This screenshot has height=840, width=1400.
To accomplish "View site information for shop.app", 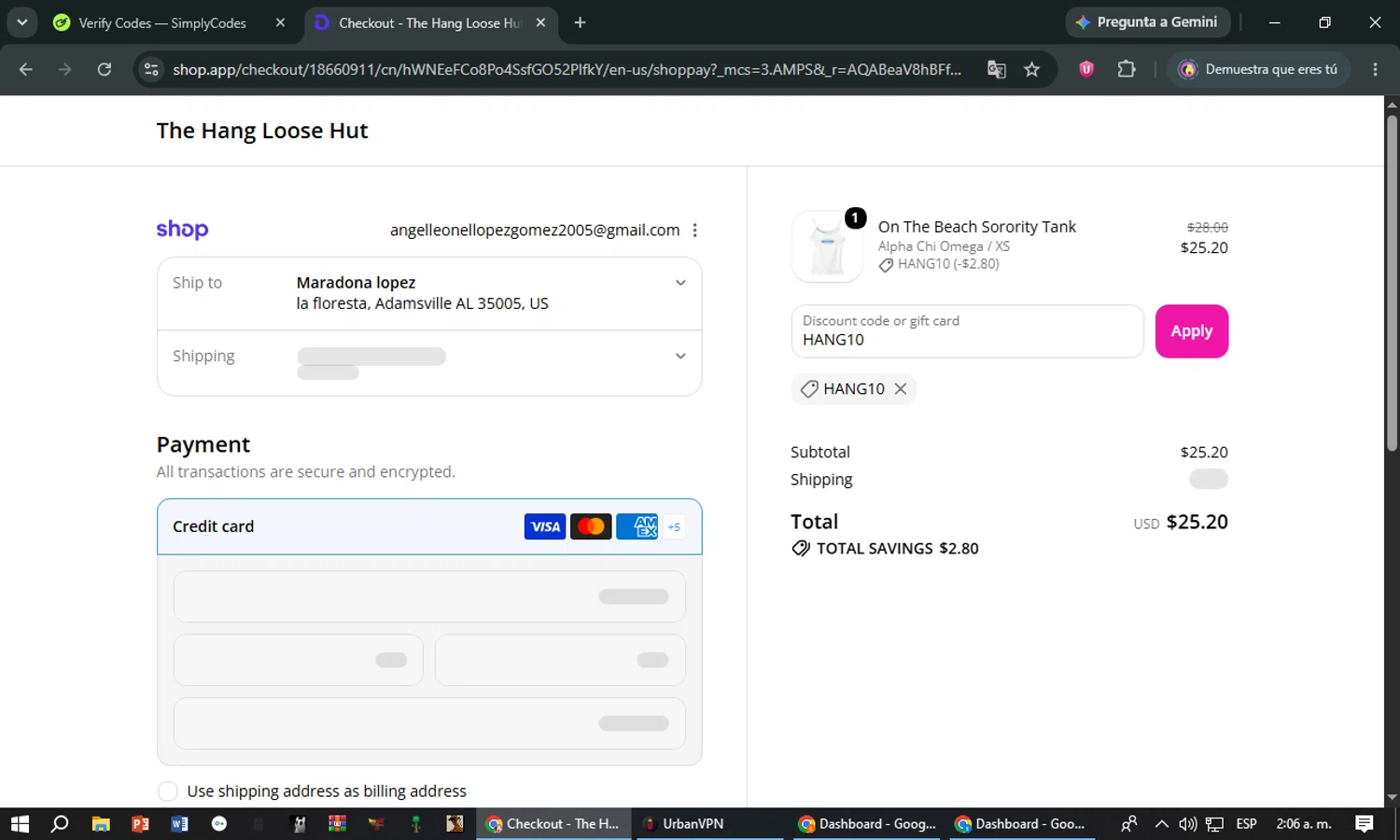I will point(151,69).
